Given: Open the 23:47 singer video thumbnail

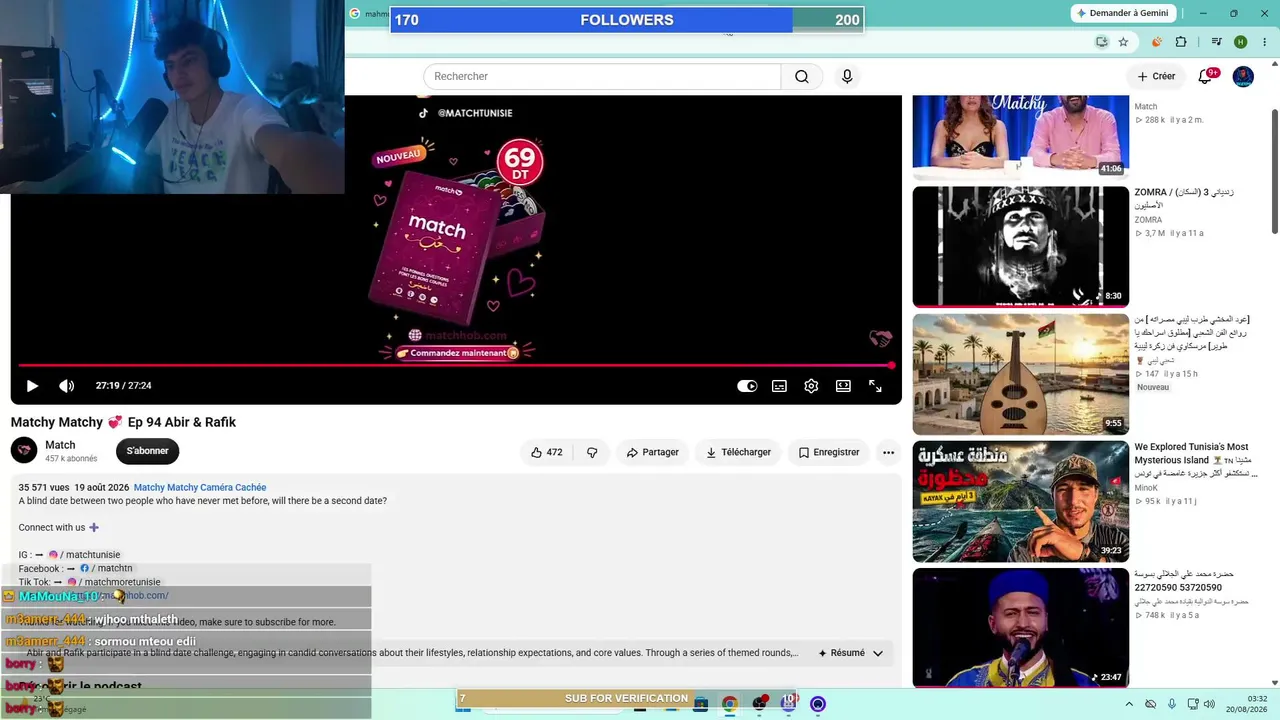Looking at the screenshot, I should click(x=1020, y=628).
